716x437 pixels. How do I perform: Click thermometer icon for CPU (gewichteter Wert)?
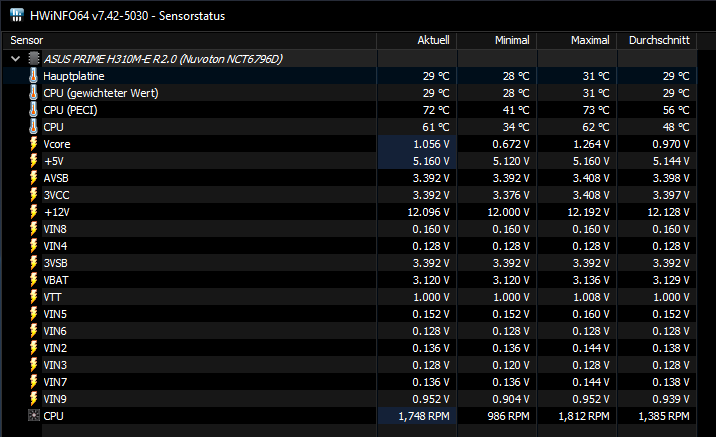click(33, 93)
